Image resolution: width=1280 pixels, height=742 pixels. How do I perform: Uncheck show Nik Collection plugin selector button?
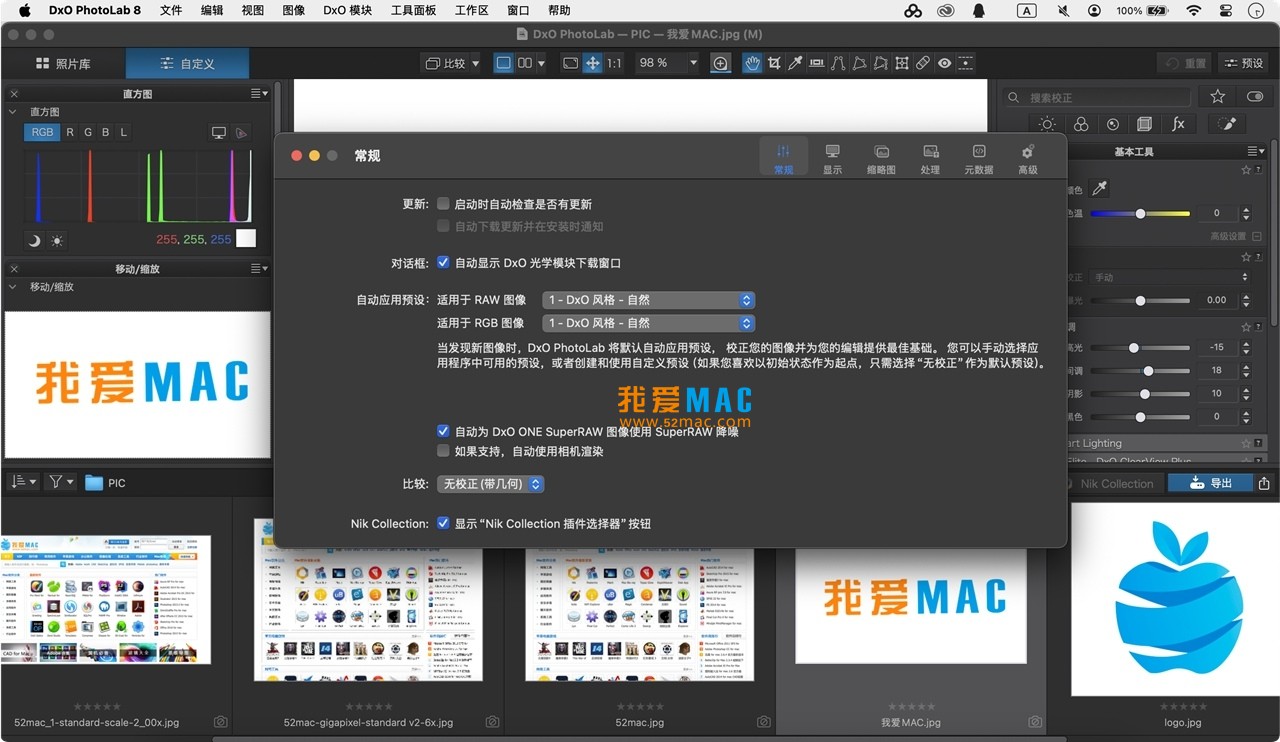[443, 523]
